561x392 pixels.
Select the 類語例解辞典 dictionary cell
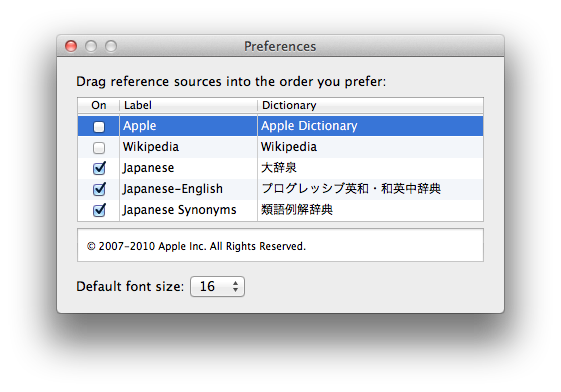point(370,210)
